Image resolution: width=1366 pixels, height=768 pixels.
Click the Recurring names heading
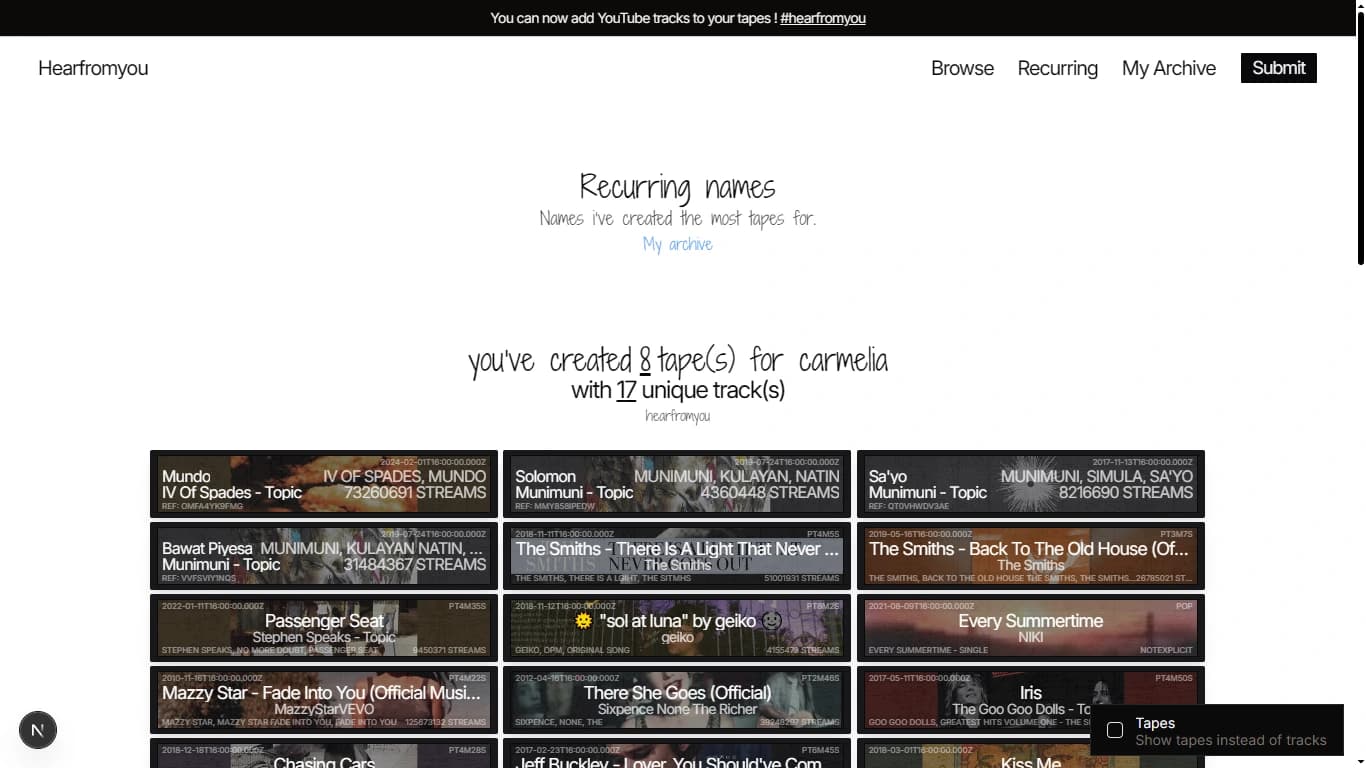(x=677, y=187)
